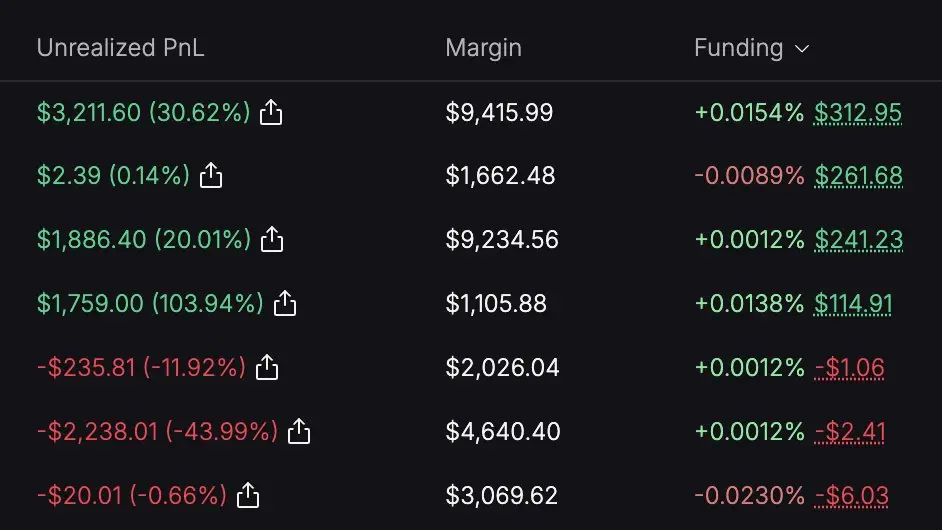
Task: Click share icon next to $2.39 PnL
Action: click(211, 177)
